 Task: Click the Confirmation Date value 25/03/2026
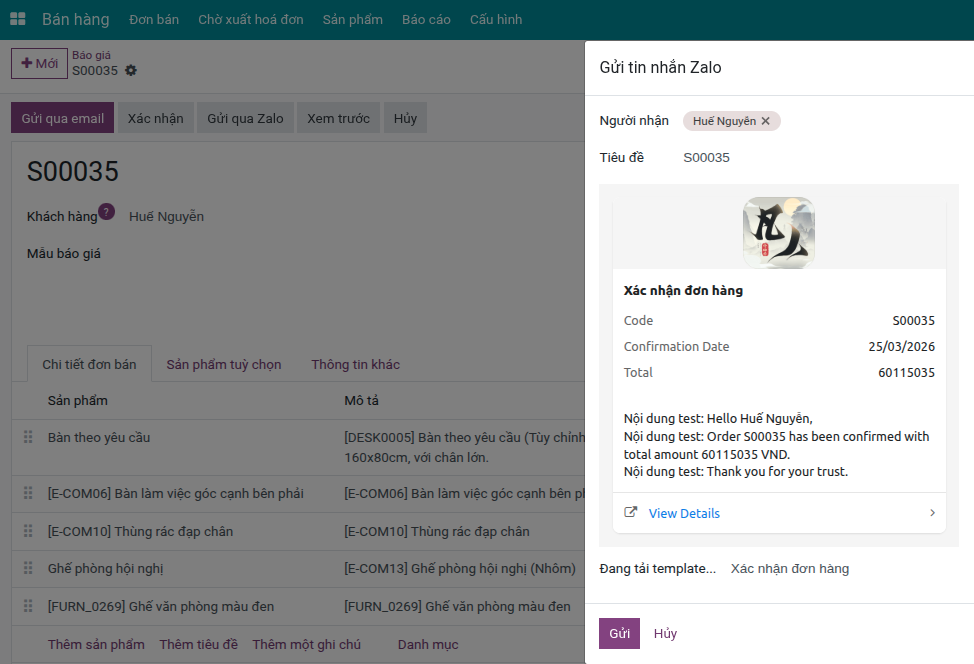[901, 346]
